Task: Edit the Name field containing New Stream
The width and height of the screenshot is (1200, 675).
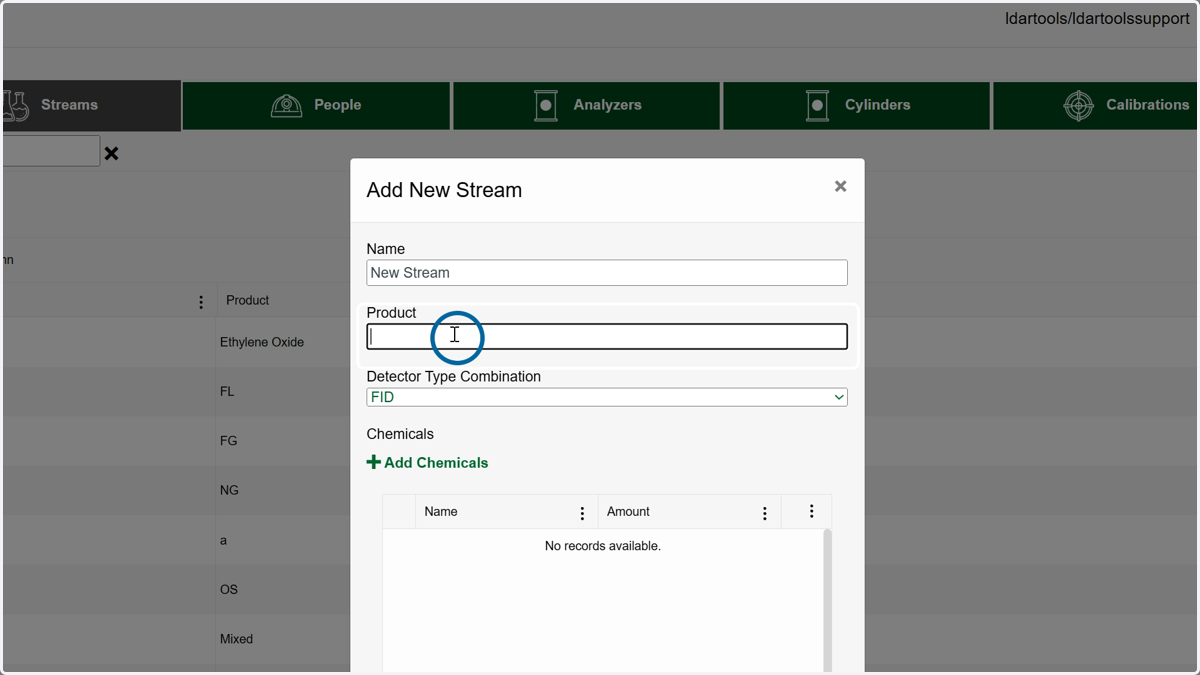Action: pyautogui.click(x=607, y=272)
